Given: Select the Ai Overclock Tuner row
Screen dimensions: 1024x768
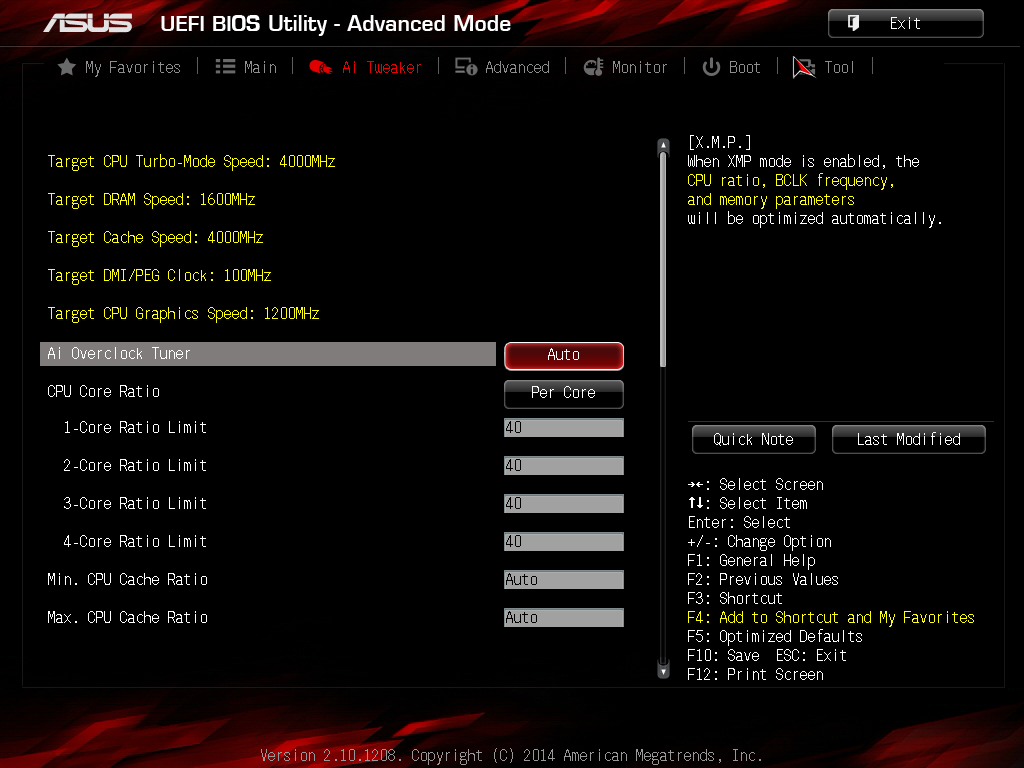Looking at the screenshot, I should (268, 354).
